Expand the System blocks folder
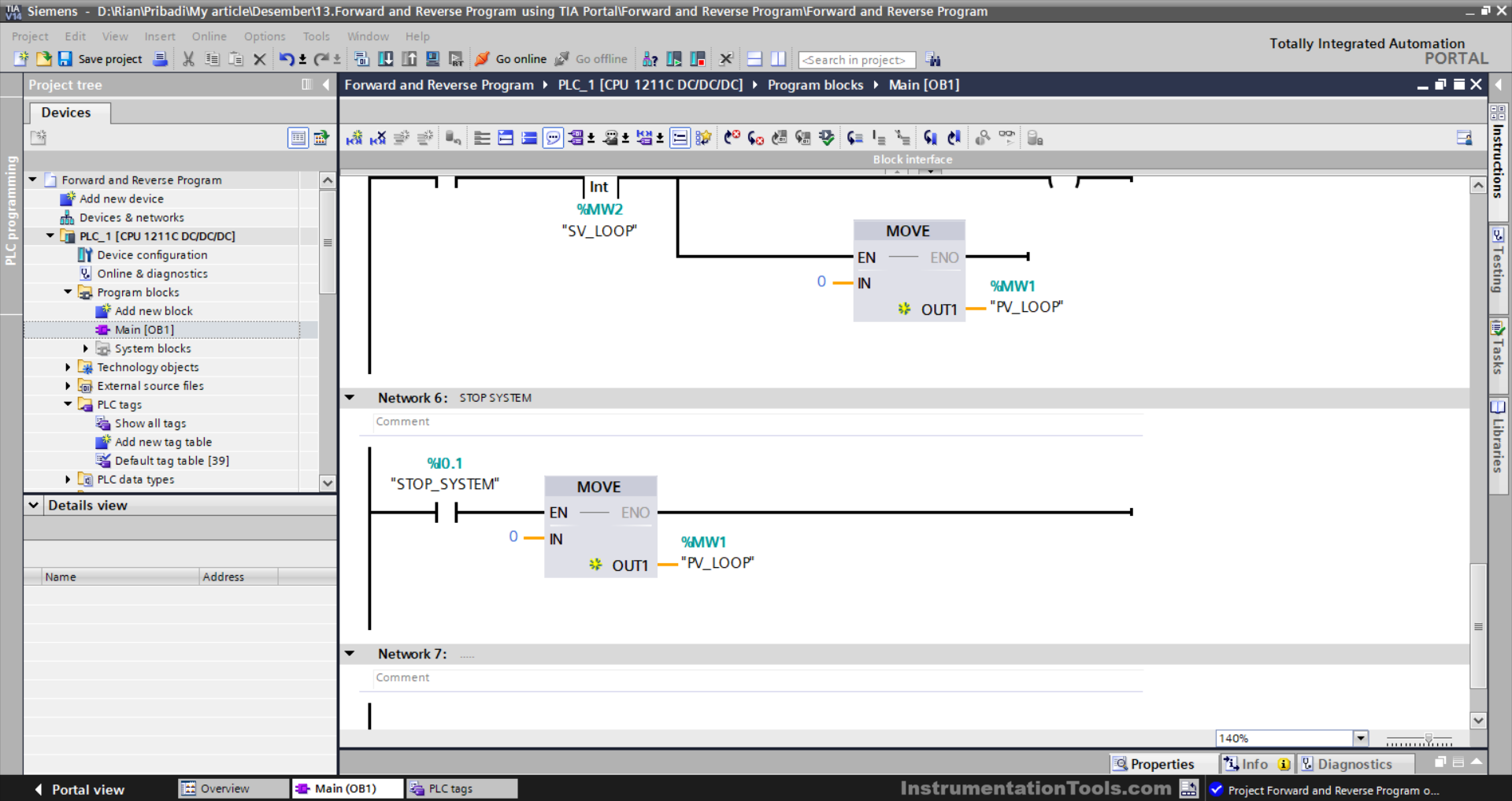The image size is (1512, 801). pos(86,348)
